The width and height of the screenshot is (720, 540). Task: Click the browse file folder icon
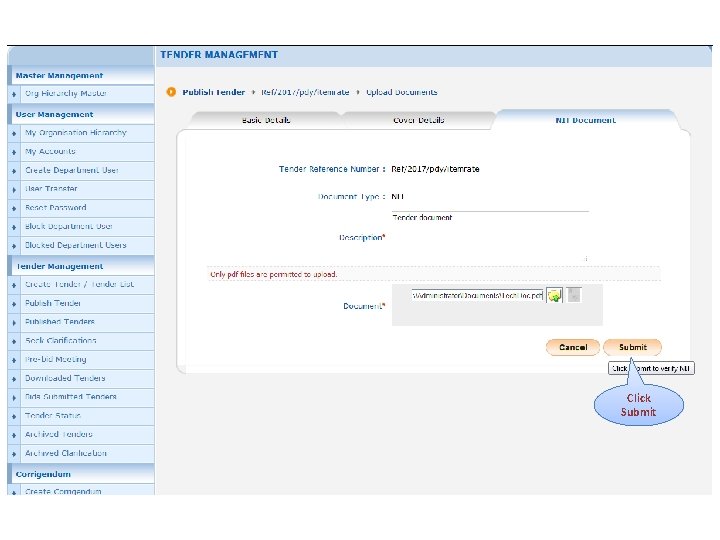click(555, 295)
